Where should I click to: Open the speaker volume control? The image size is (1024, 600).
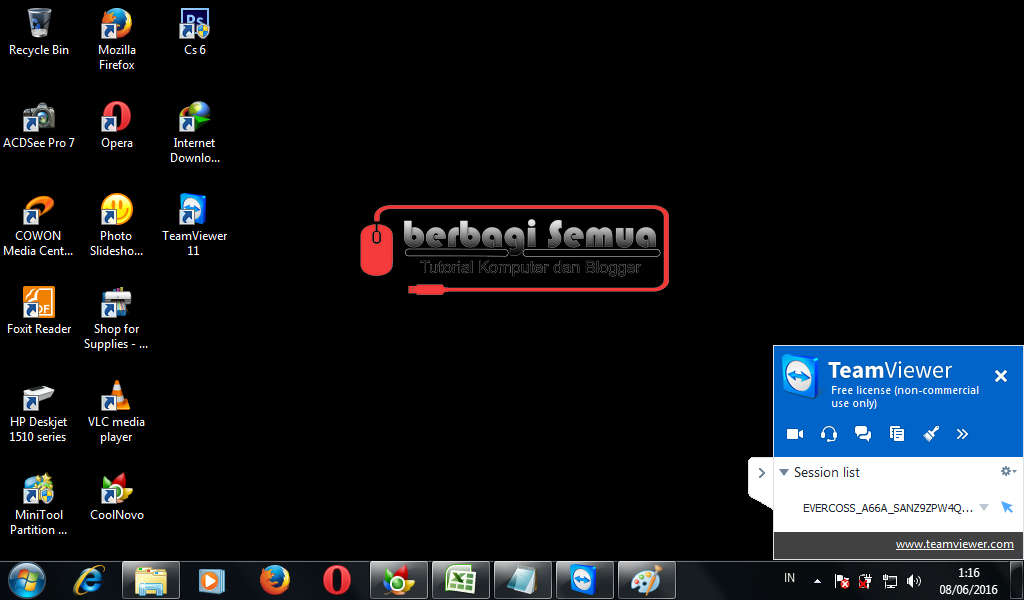(914, 578)
